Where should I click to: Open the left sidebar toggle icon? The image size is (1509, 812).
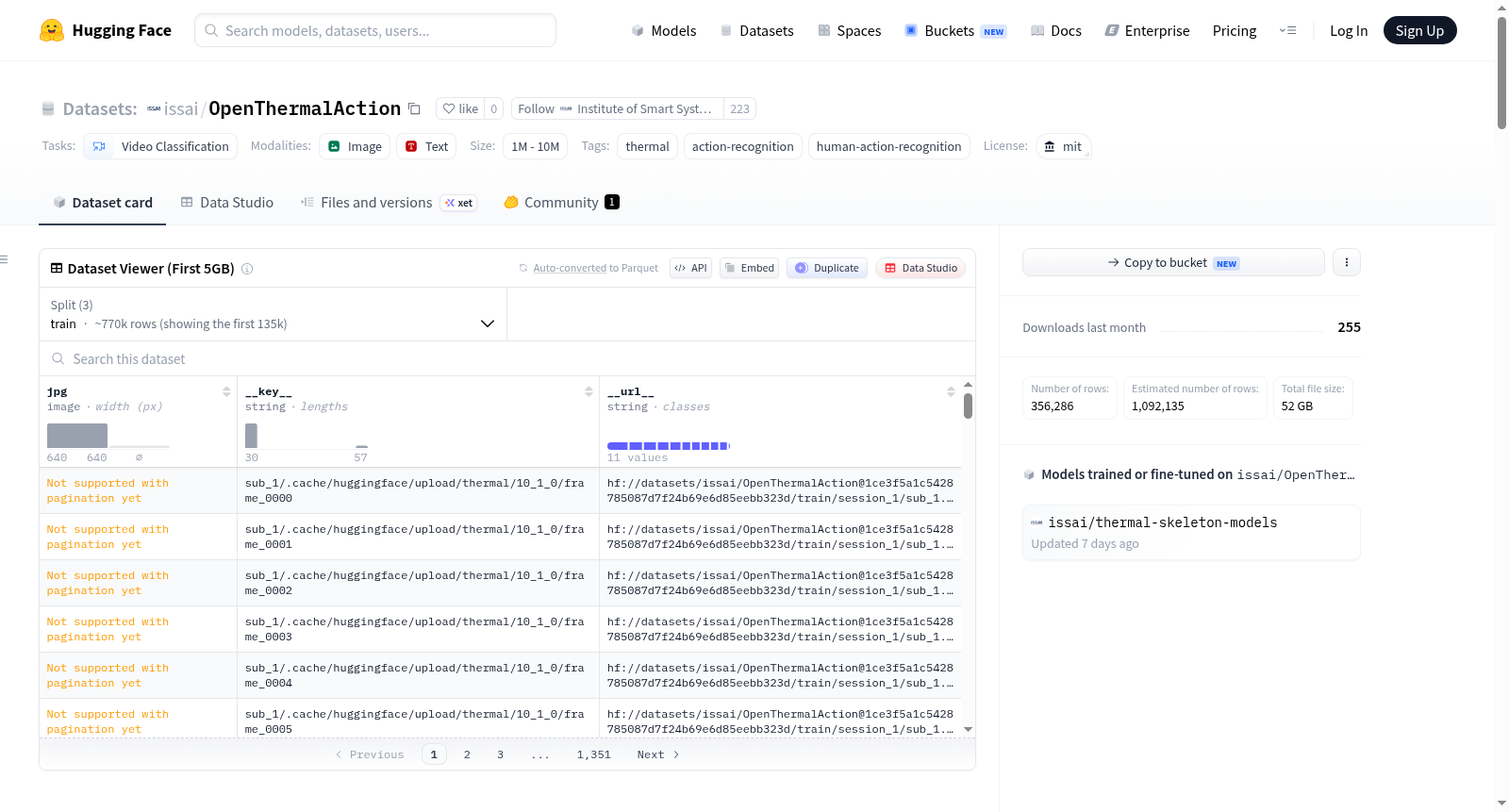[4, 259]
